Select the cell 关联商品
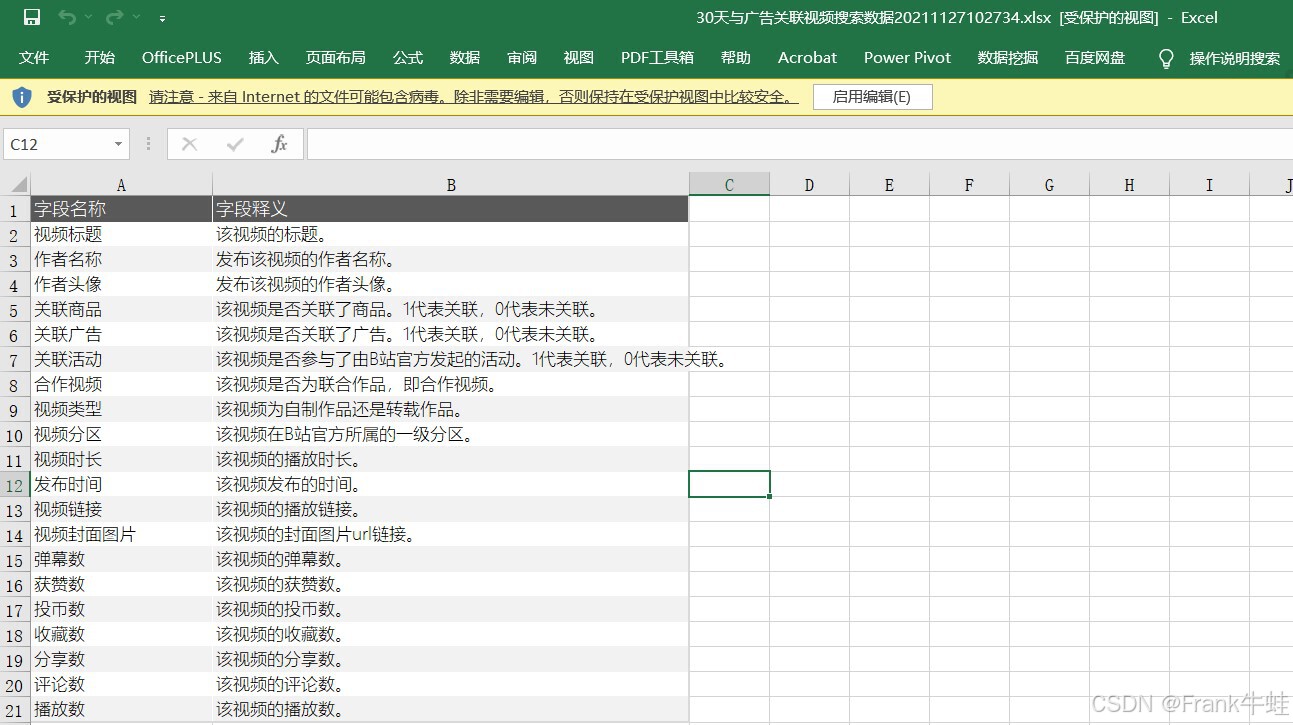 click(121, 309)
